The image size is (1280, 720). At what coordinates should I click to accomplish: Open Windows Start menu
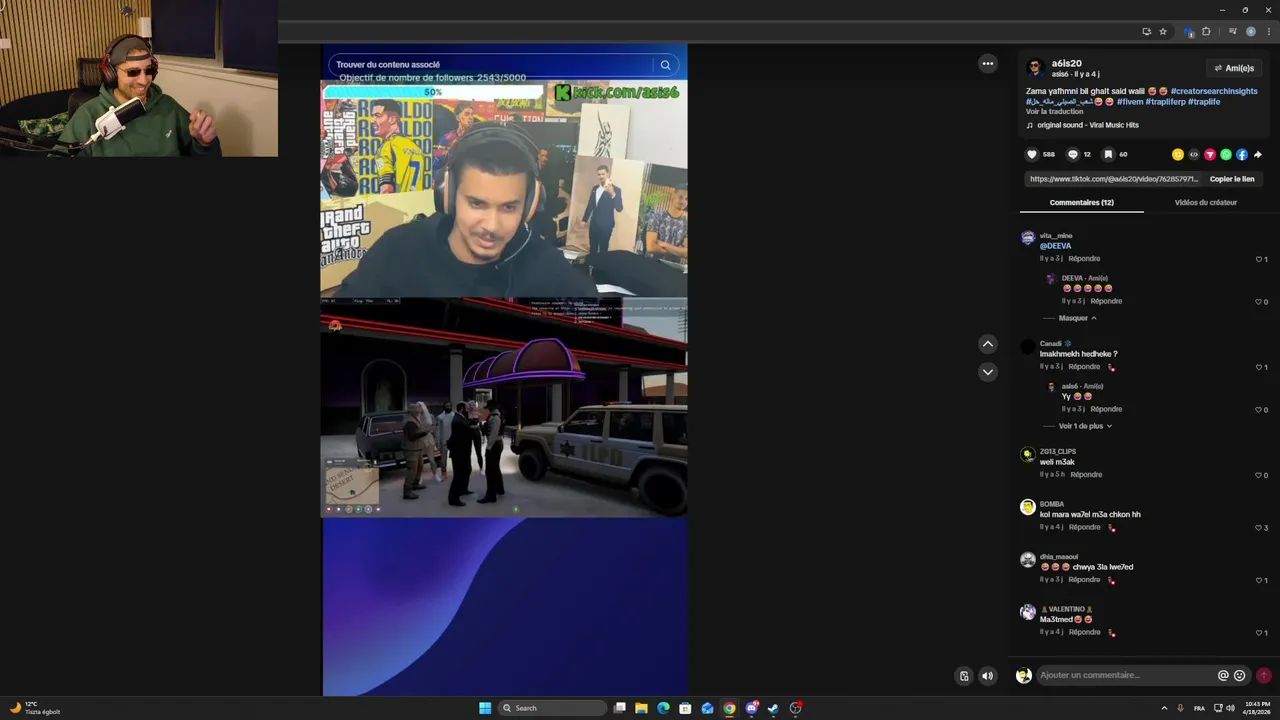tap(485, 708)
